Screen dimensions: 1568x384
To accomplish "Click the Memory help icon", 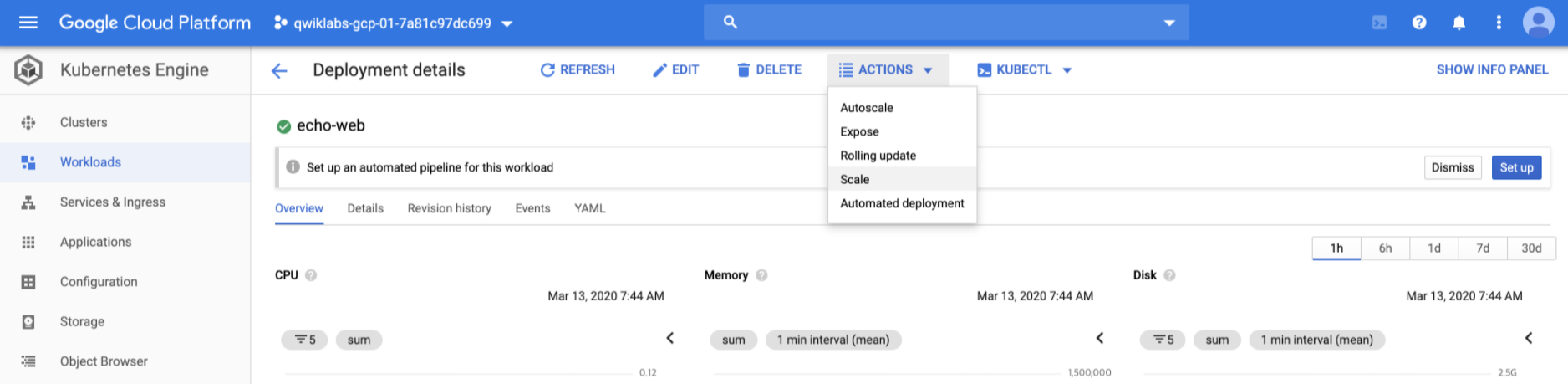I will point(761,275).
